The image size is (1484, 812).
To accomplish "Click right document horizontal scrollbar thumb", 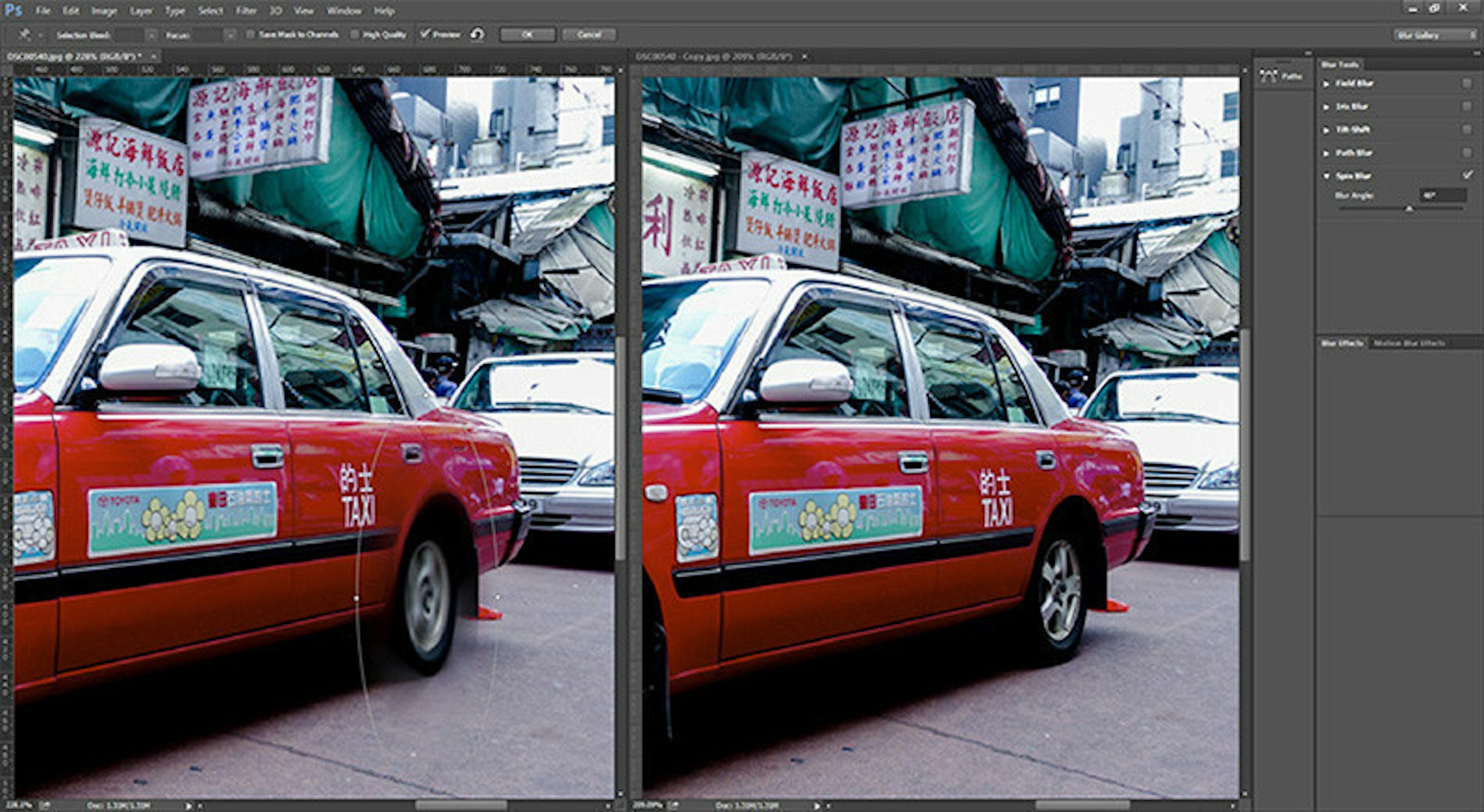I will [x=1083, y=805].
